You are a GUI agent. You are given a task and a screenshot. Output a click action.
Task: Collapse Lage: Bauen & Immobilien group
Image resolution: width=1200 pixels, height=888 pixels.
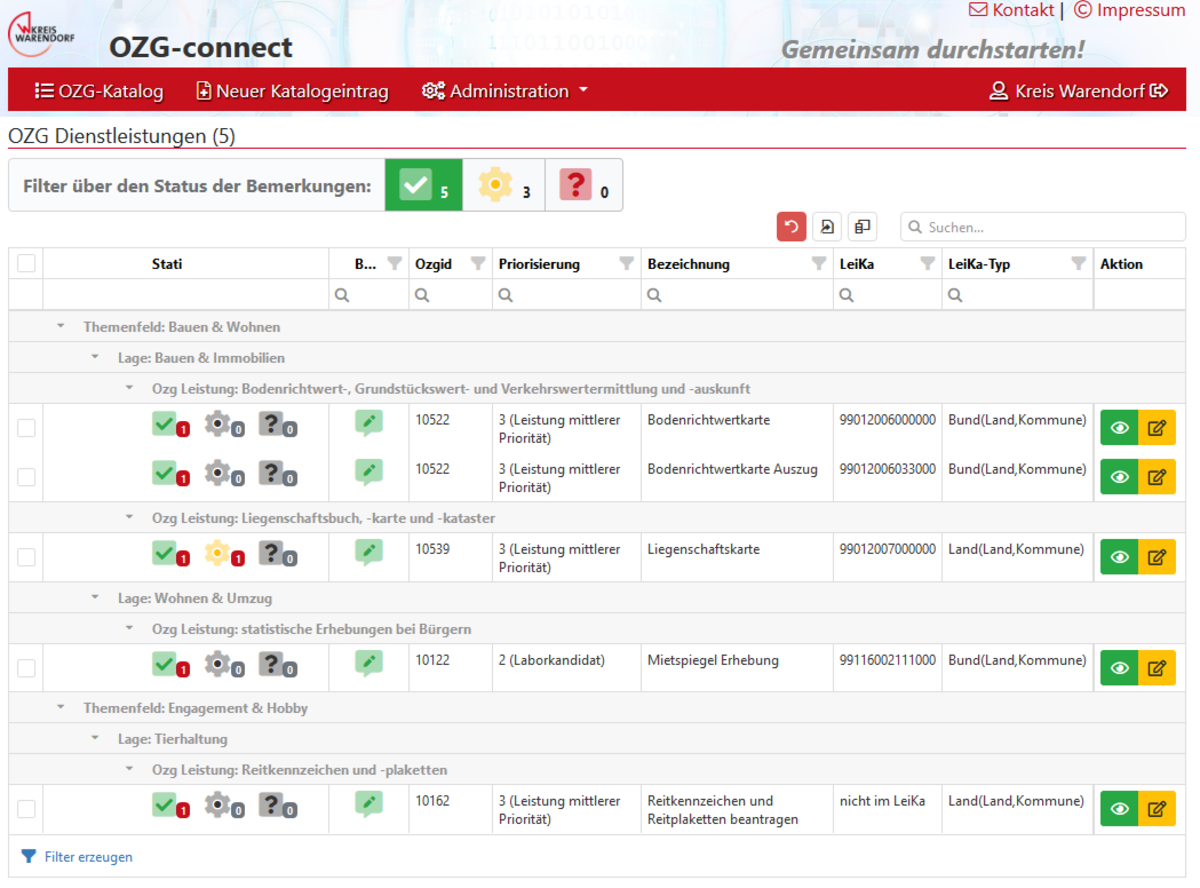click(x=95, y=357)
